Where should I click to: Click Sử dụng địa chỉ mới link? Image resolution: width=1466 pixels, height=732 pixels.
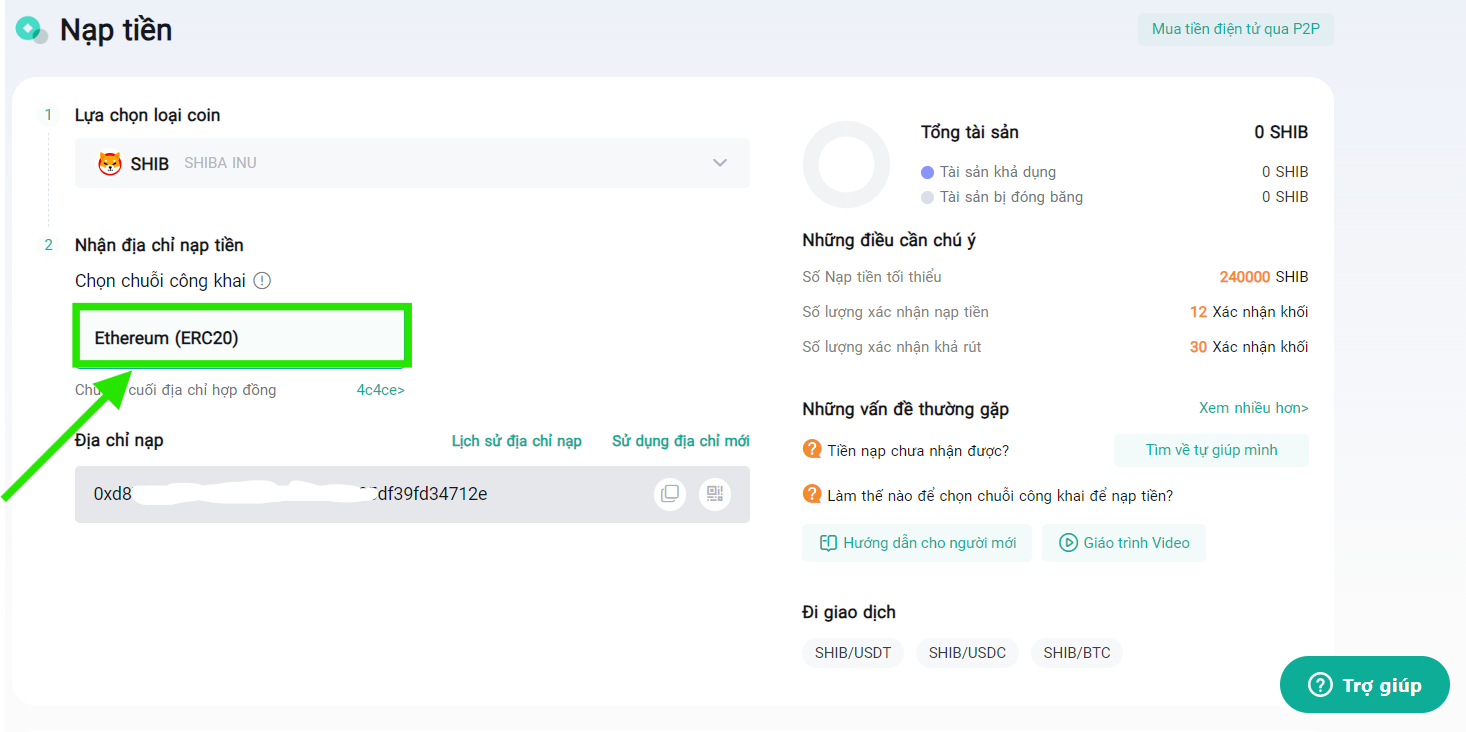click(681, 441)
